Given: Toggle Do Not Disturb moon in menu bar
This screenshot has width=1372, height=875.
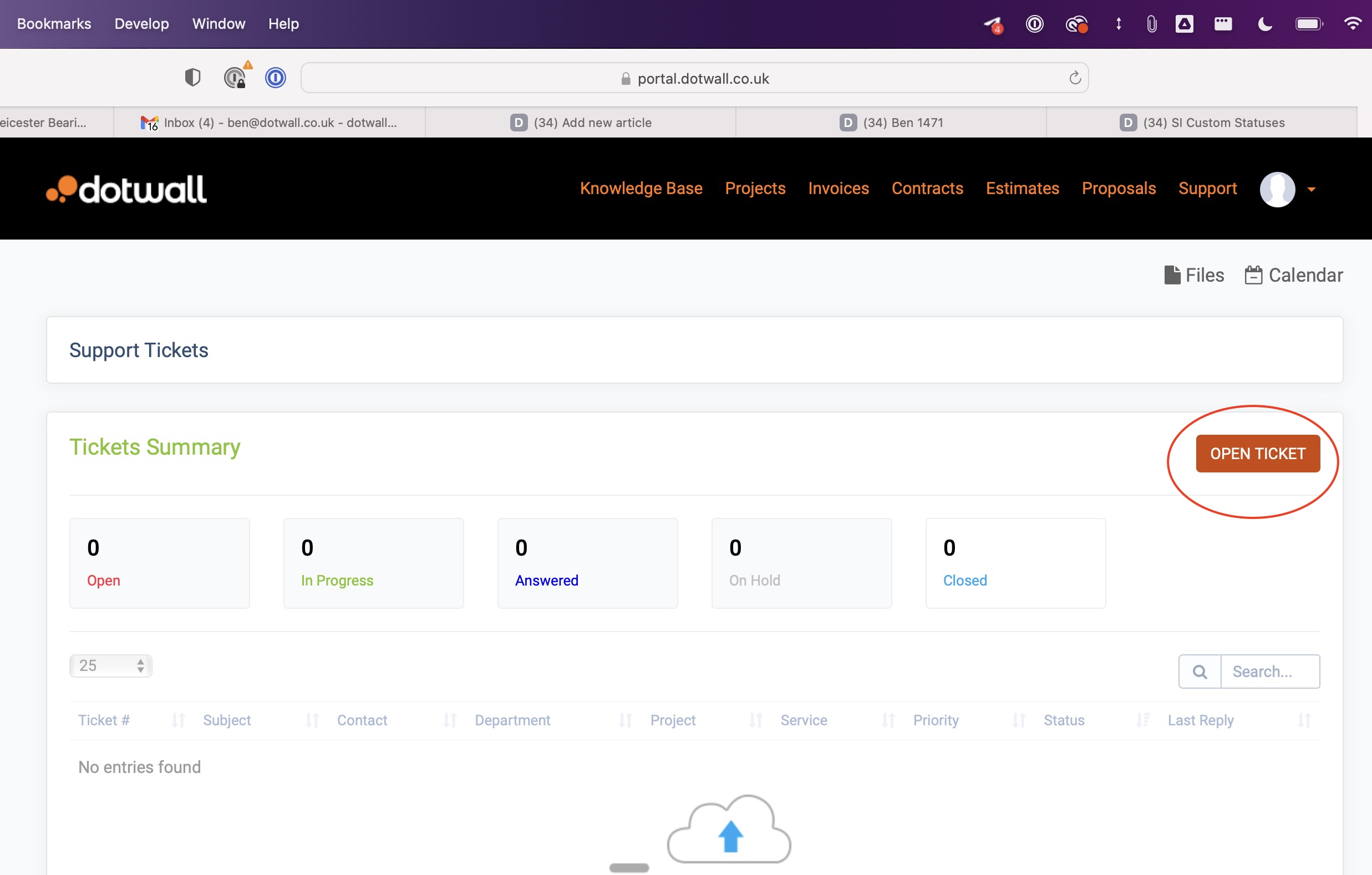Looking at the screenshot, I should coord(1264,23).
